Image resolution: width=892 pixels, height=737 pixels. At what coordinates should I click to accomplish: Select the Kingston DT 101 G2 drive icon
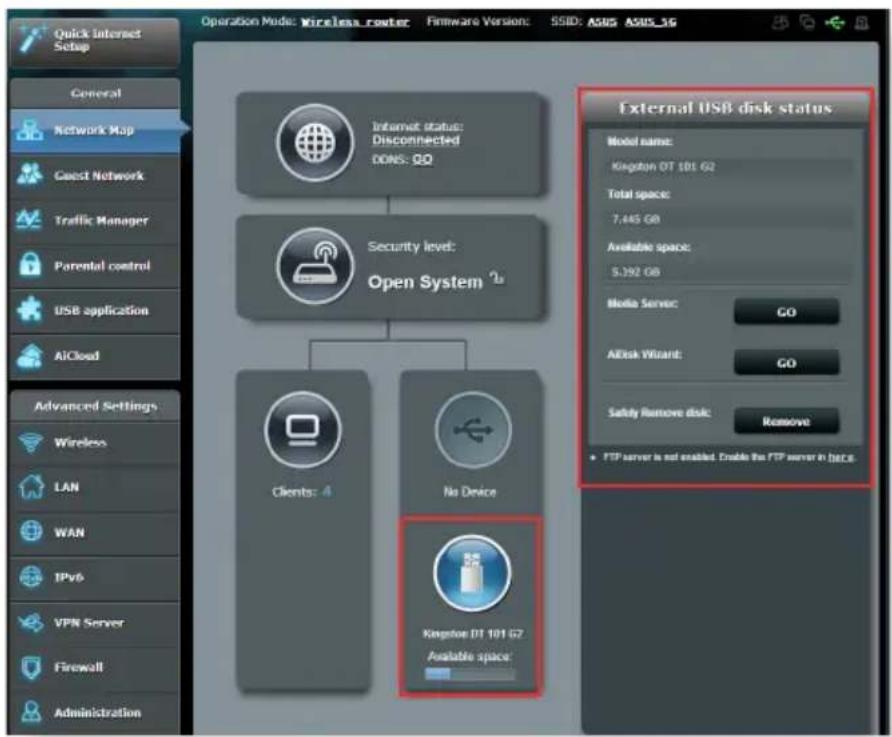point(472,573)
